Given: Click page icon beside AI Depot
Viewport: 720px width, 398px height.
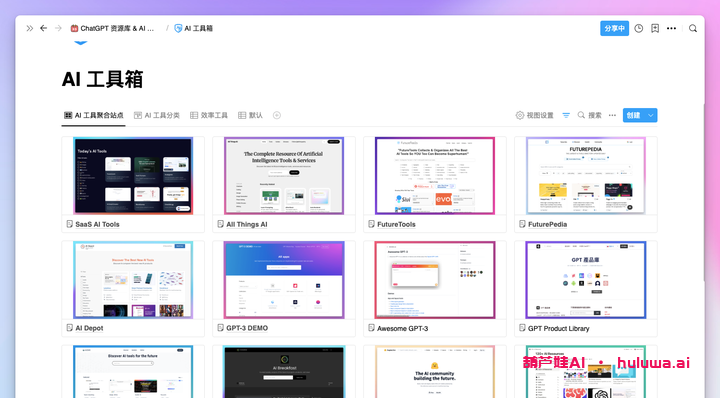Looking at the screenshot, I should click(69, 328).
